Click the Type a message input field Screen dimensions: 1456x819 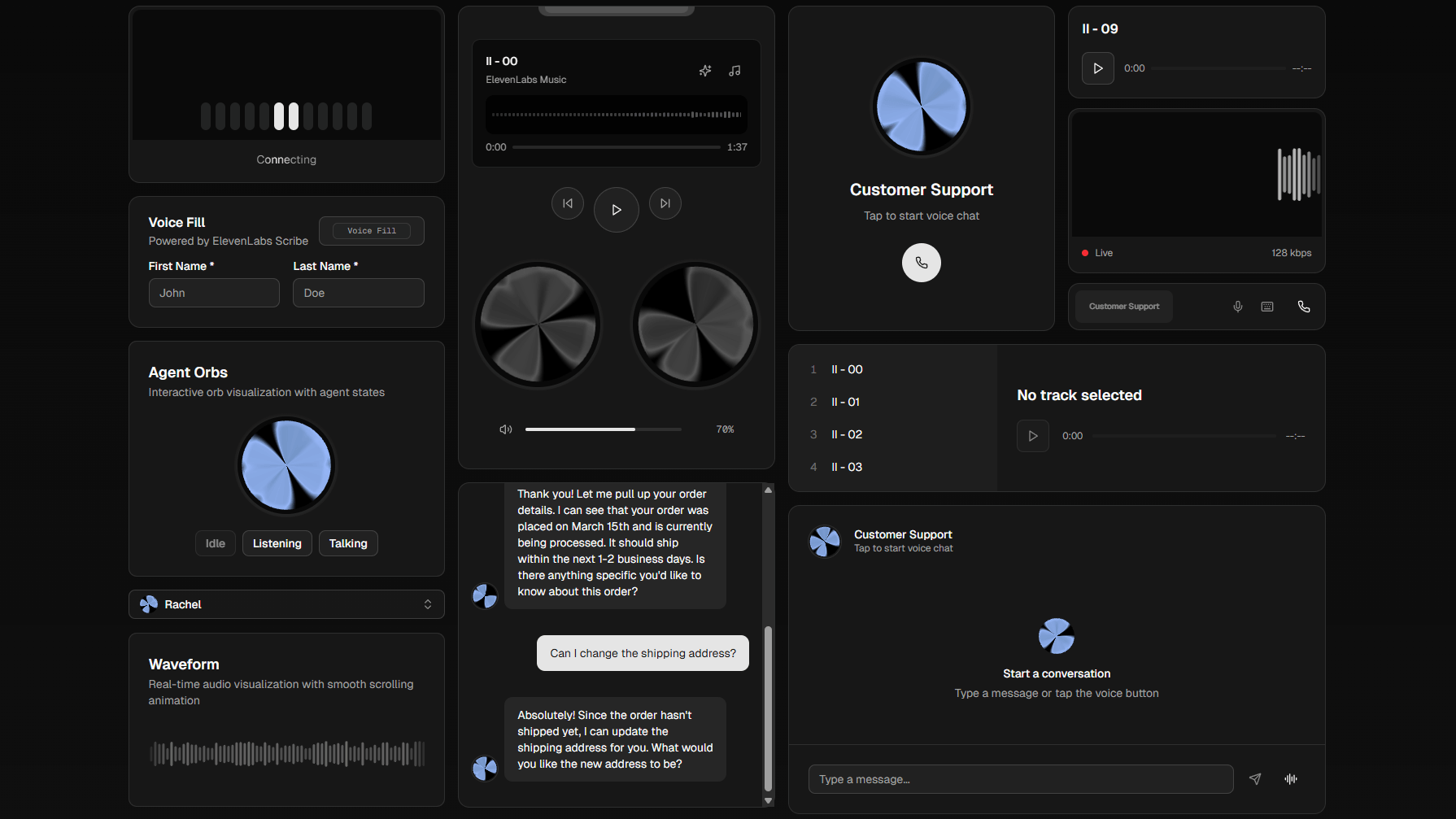tap(1020, 779)
